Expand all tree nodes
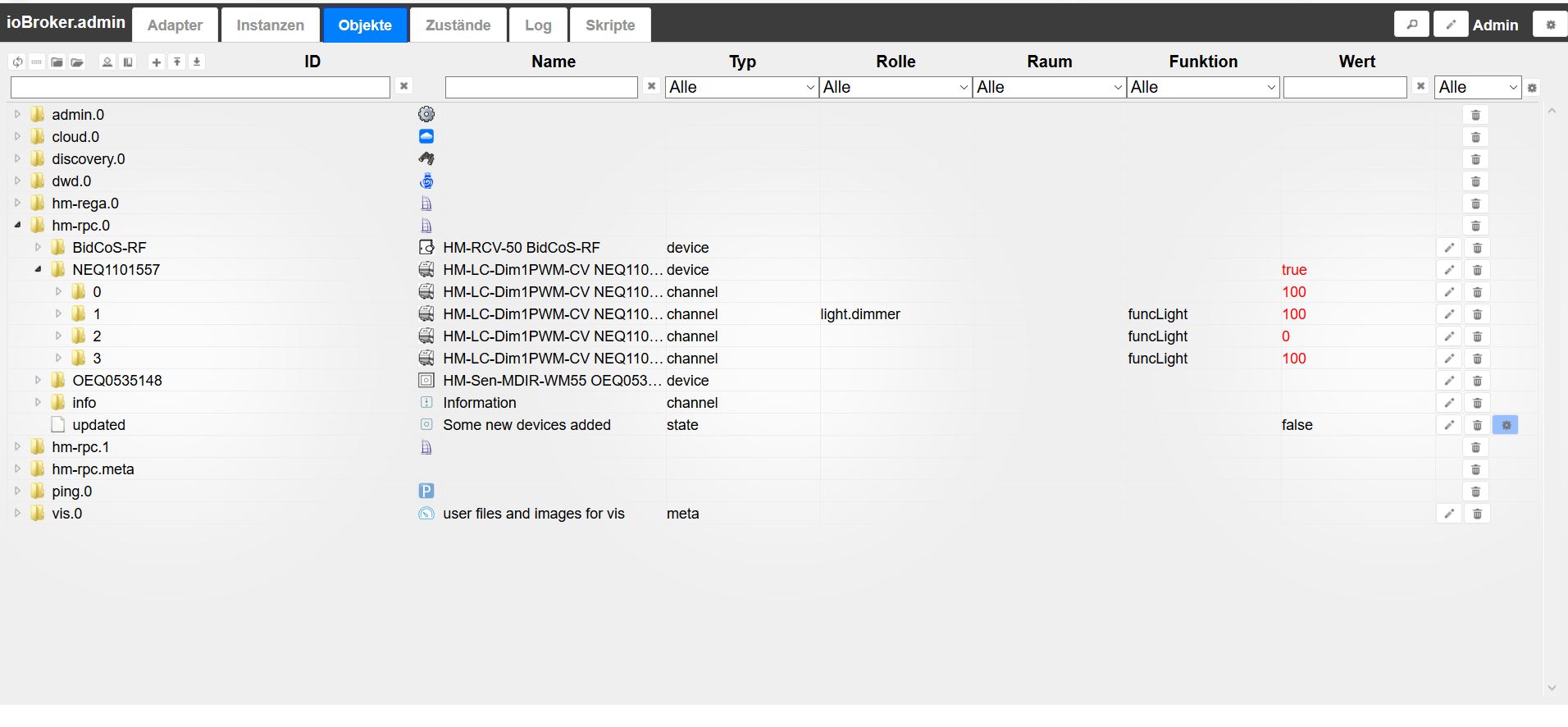1568x727 pixels. tap(77, 62)
